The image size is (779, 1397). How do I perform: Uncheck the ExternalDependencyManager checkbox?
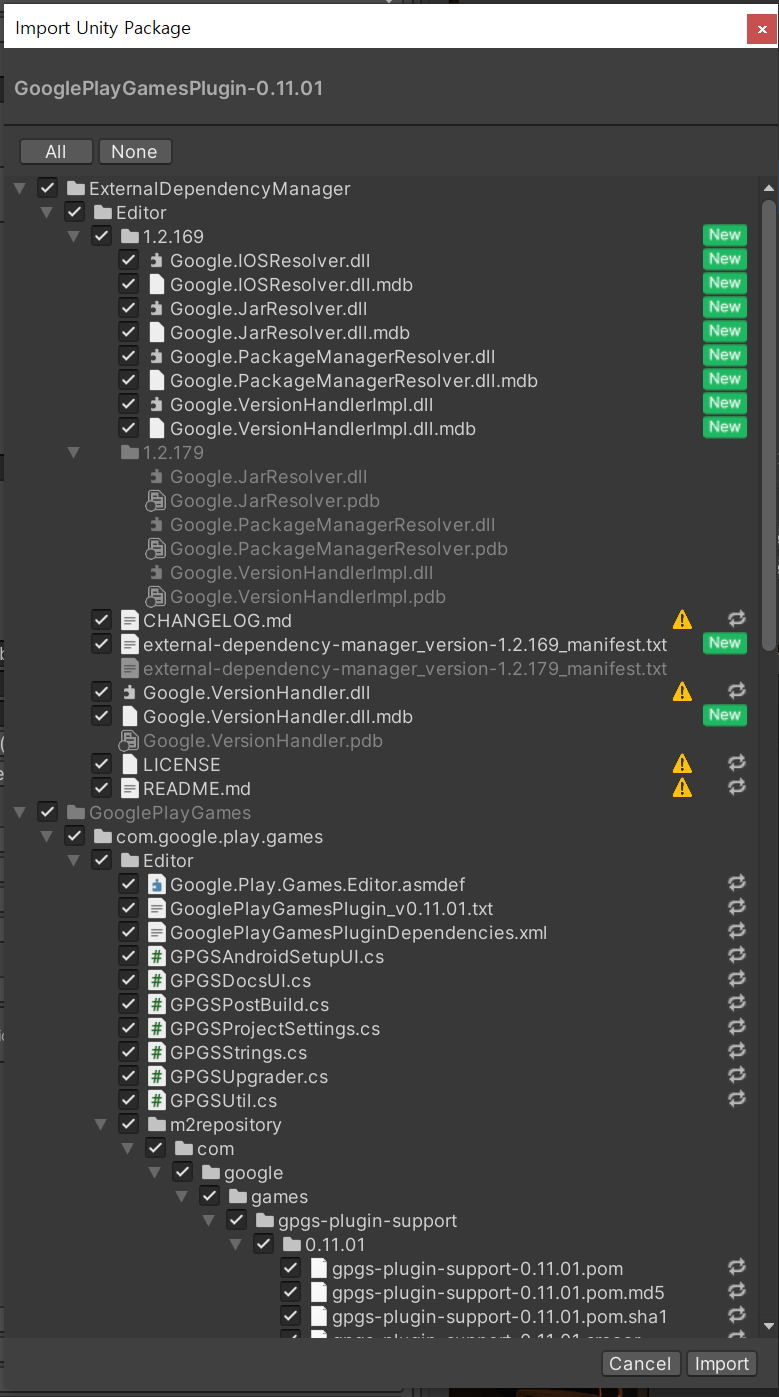point(47,189)
